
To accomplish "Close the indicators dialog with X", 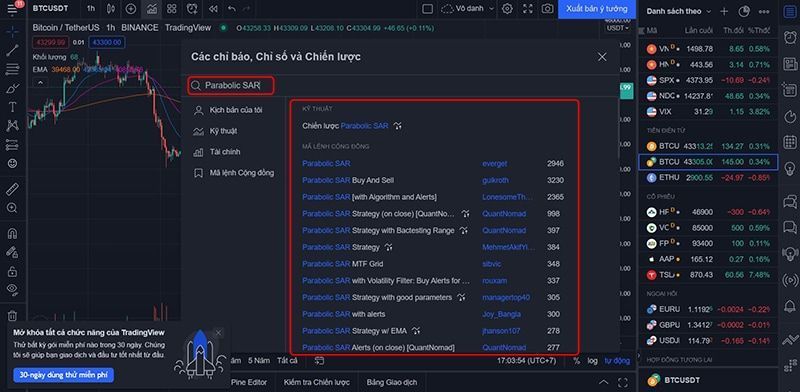I will 602,57.
